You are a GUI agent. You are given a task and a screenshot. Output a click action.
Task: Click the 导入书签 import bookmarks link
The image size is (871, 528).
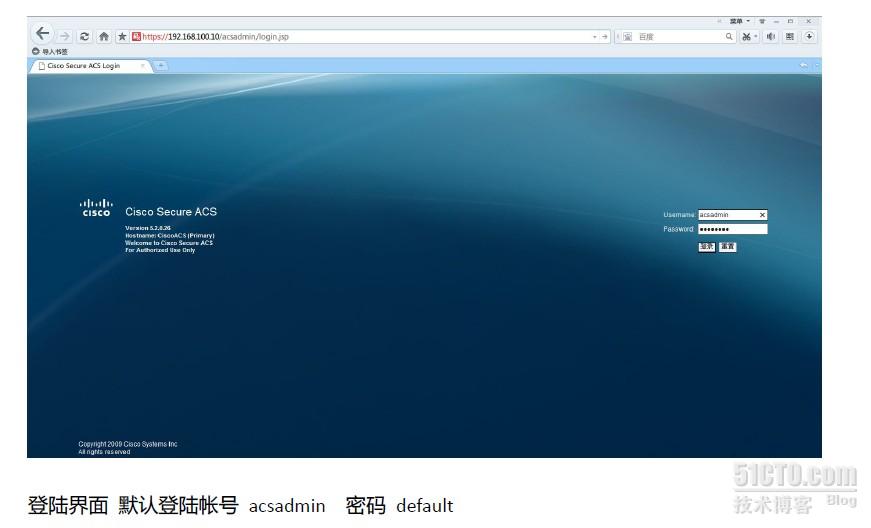(x=50, y=51)
